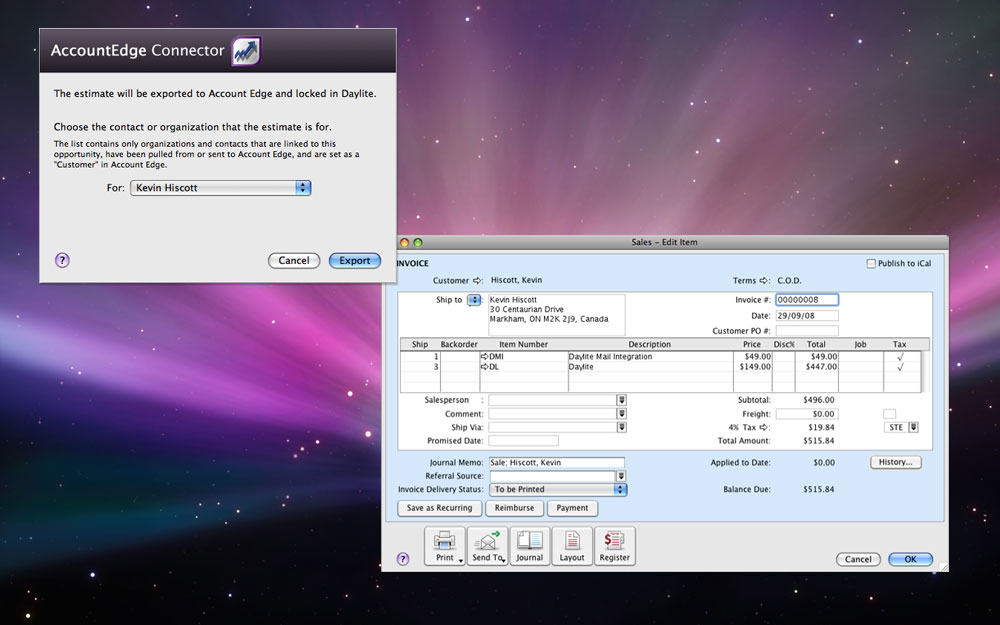Click the History... button
The width and height of the screenshot is (1000, 625).
(895, 462)
